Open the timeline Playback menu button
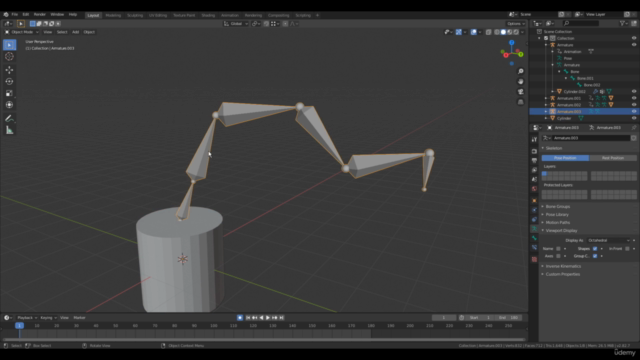The width and height of the screenshot is (640, 360). 27,318
